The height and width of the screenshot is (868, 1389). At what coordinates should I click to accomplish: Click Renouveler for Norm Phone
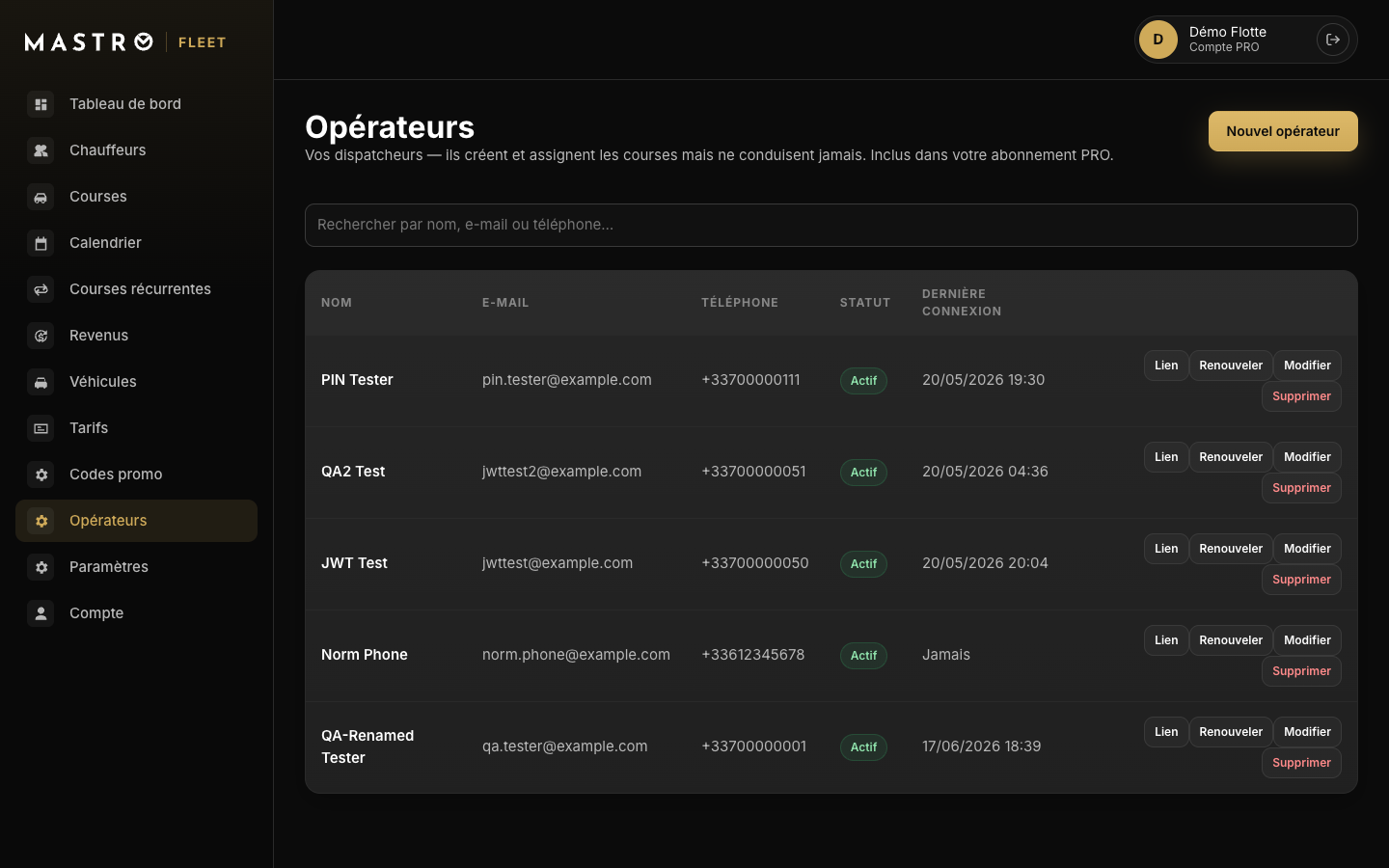coord(1231,640)
